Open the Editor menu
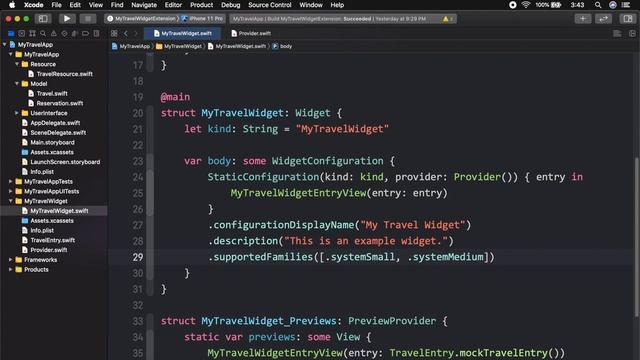The height and width of the screenshot is (360, 640). (173, 5)
